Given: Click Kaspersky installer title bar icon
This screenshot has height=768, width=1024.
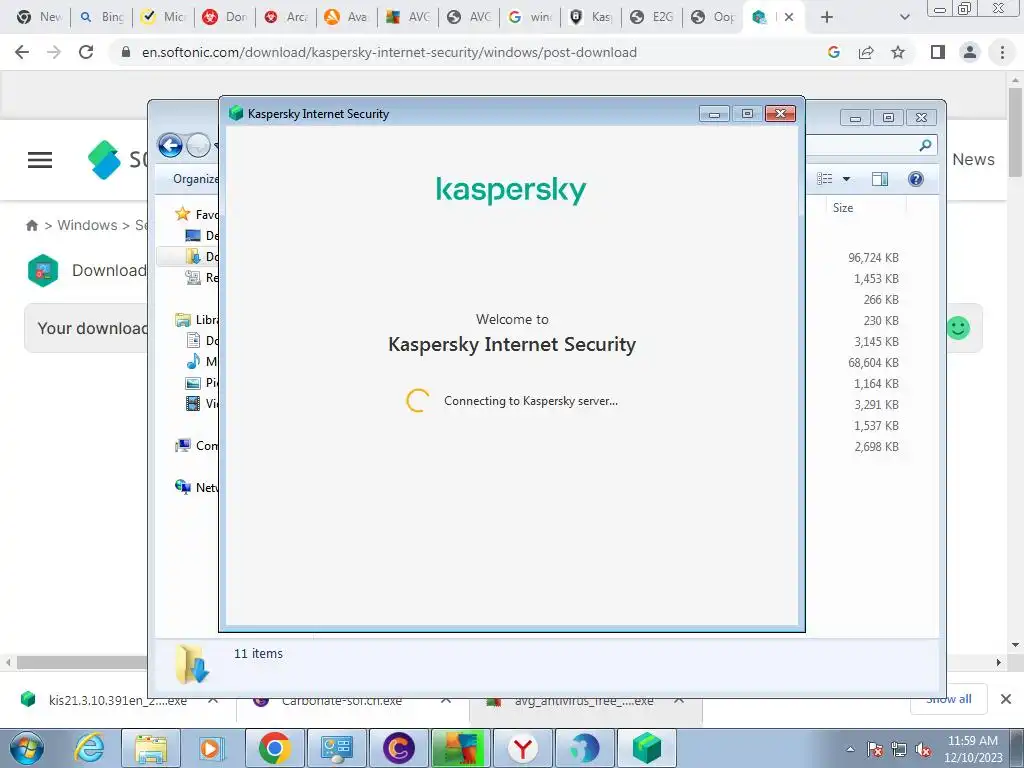Looking at the screenshot, I should coord(236,114).
